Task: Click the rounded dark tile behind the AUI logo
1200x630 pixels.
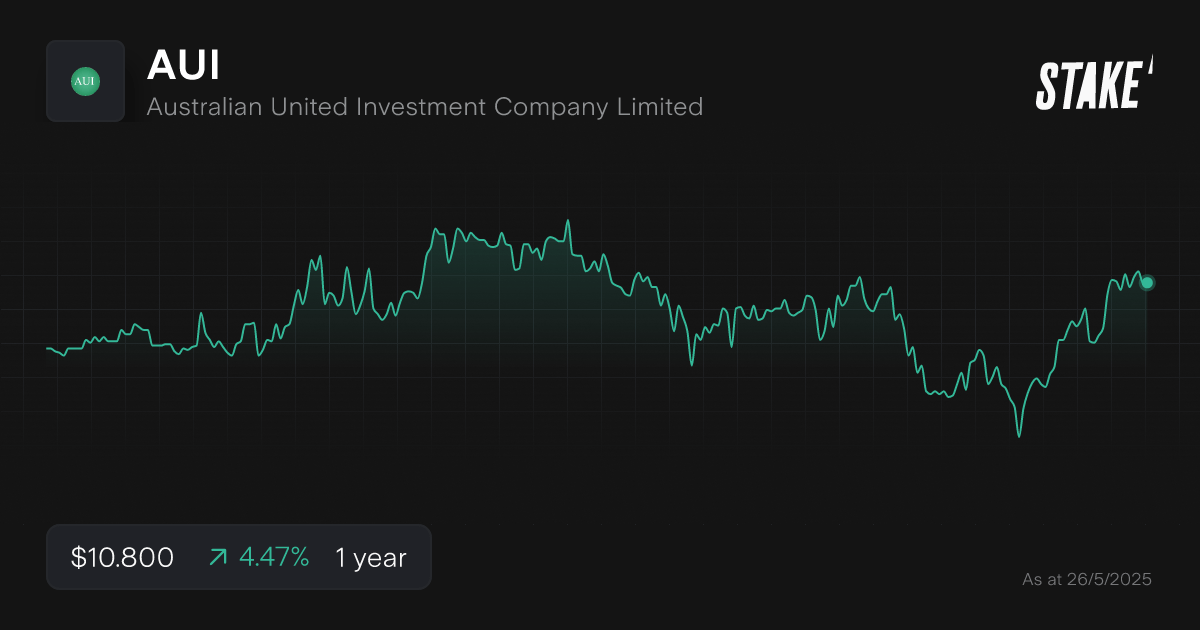Action: pos(85,81)
